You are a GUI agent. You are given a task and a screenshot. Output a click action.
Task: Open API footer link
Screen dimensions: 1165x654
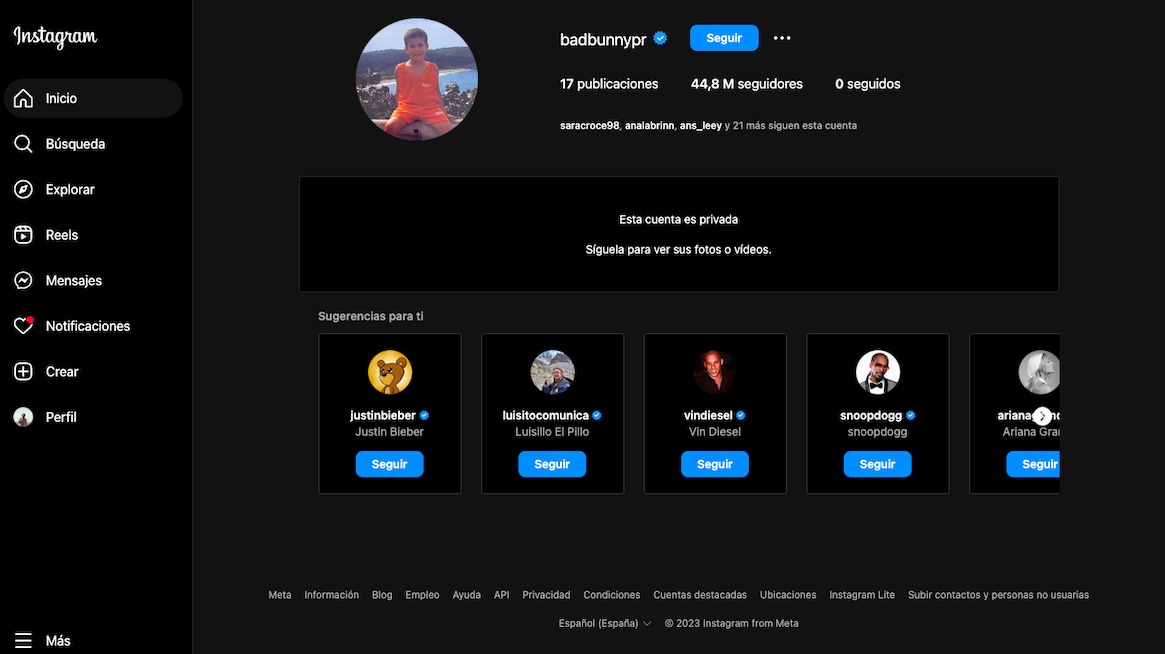click(x=502, y=595)
